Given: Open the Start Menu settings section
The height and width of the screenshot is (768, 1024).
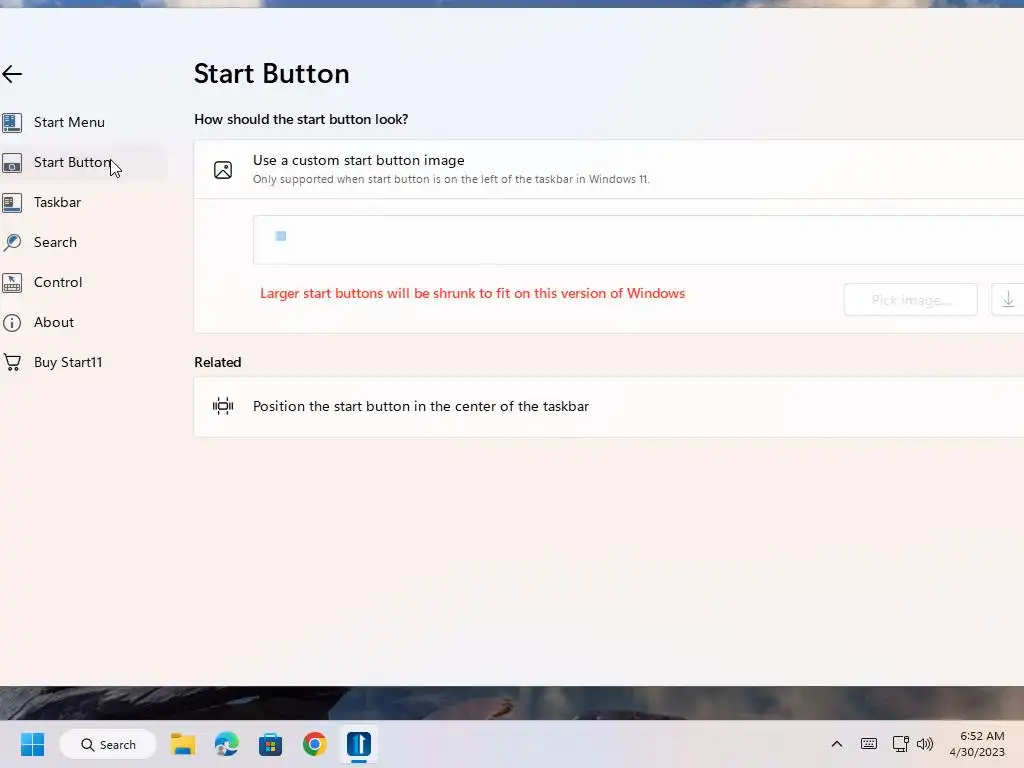Looking at the screenshot, I should (69, 122).
